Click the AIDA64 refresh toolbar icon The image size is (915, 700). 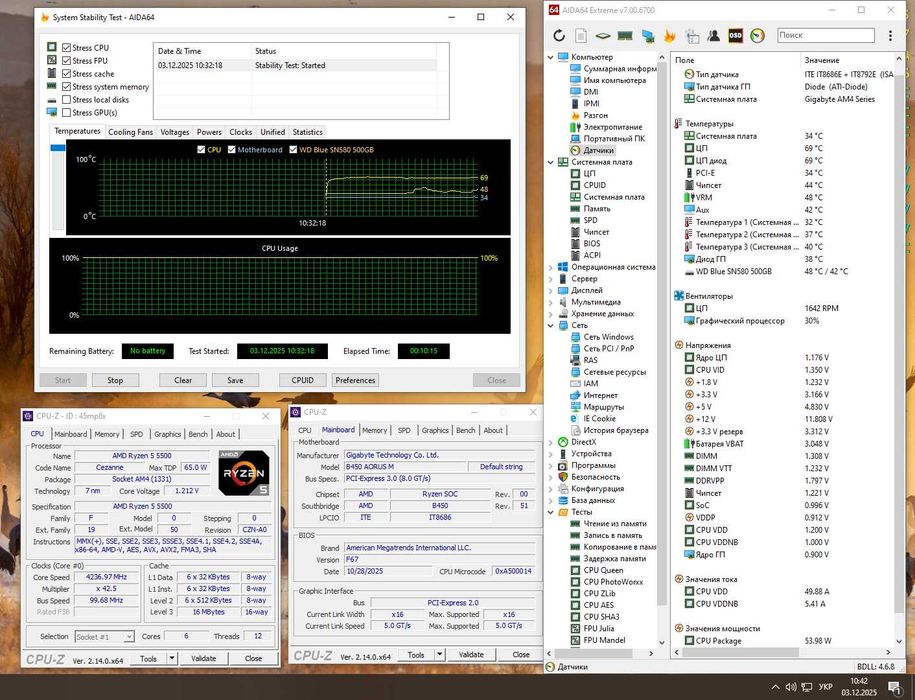[559, 36]
